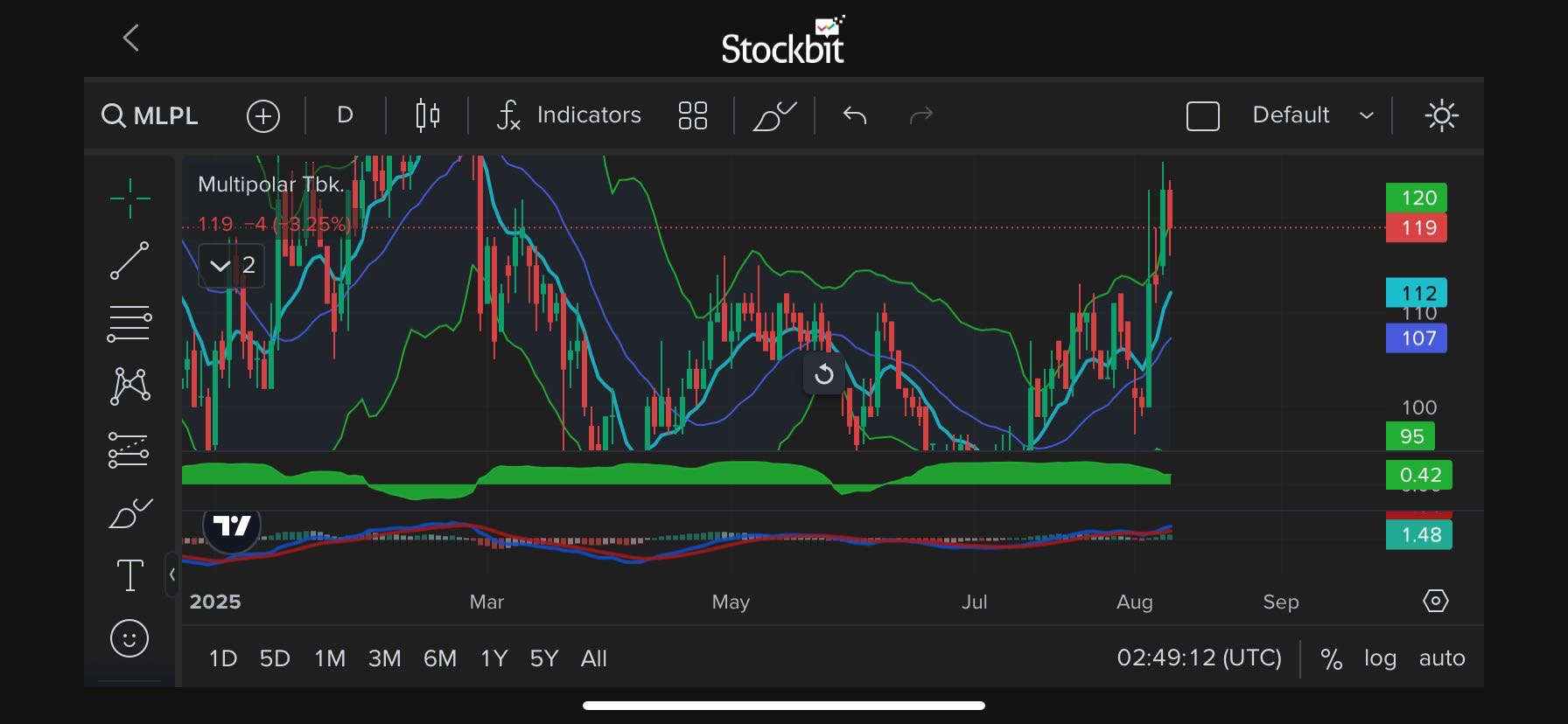This screenshot has height=724, width=1568.
Task: Toggle light theme with the sun icon
Action: [x=1441, y=115]
